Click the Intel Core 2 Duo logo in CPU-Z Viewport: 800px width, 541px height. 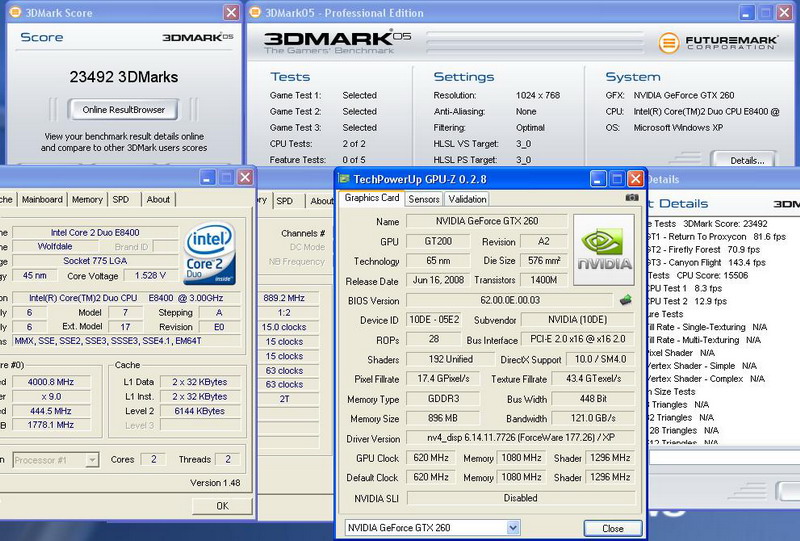coord(209,253)
